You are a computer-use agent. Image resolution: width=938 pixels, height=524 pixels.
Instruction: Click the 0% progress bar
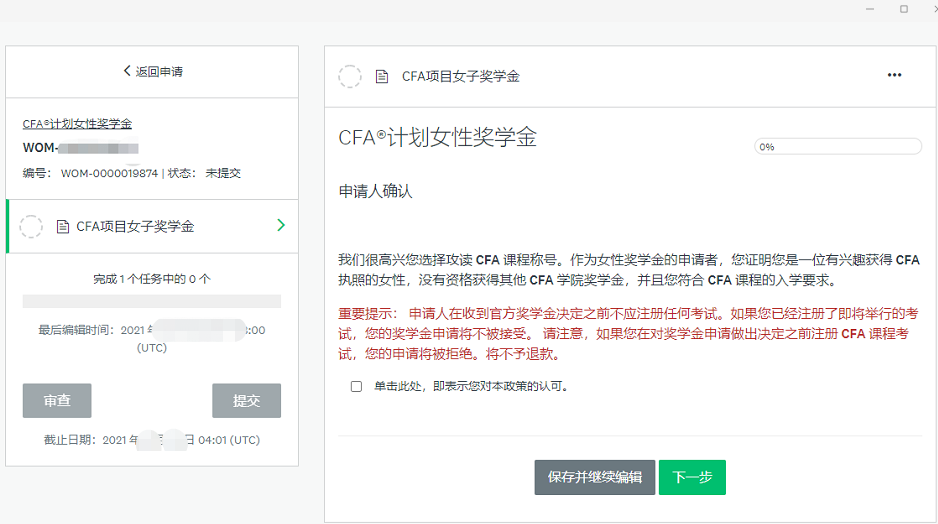click(838, 147)
